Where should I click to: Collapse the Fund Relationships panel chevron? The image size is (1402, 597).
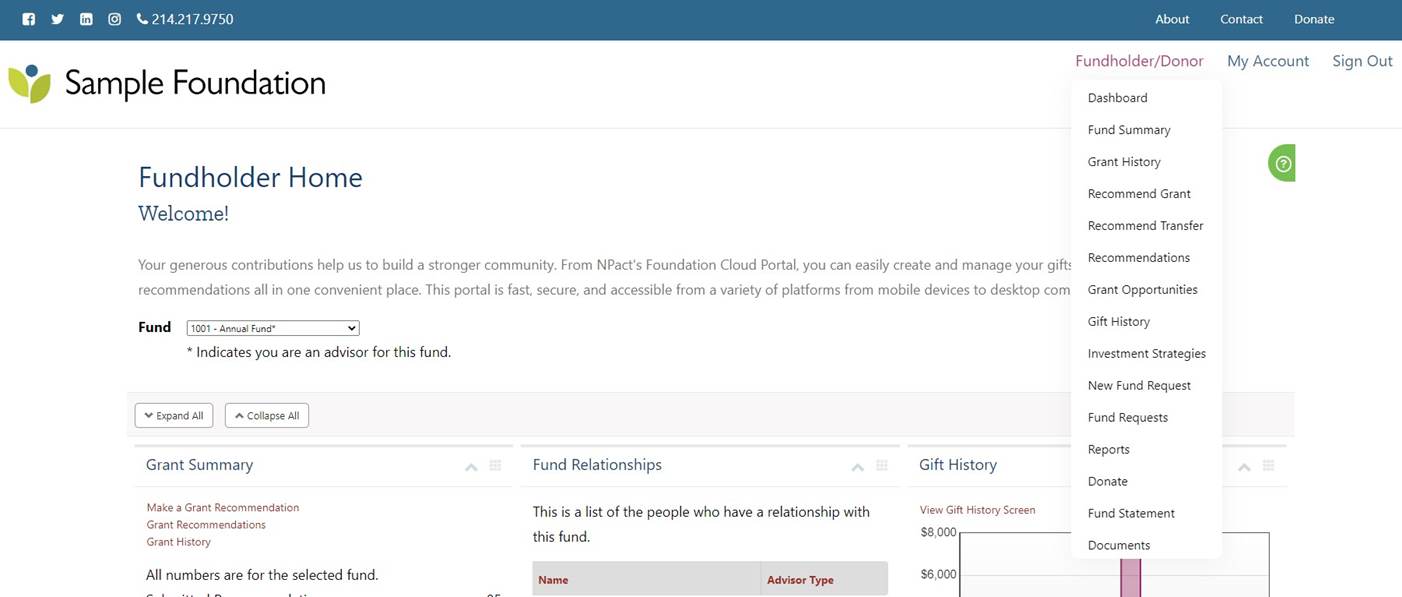[x=857, y=467]
